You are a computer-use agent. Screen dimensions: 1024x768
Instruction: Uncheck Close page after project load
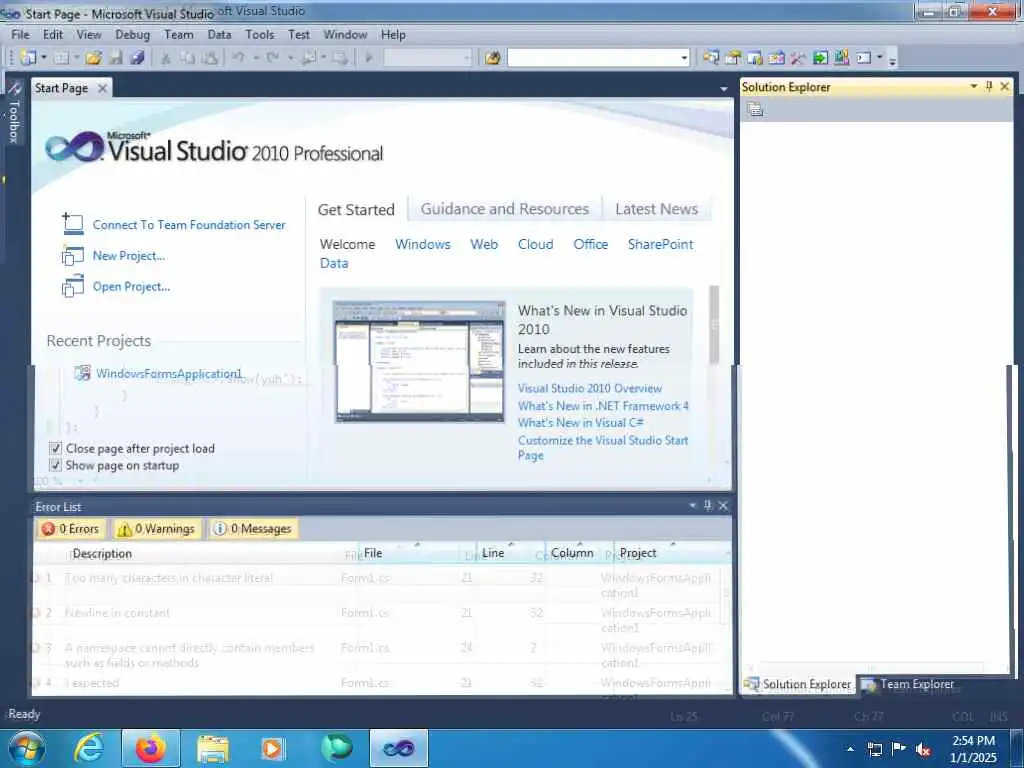coord(56,449)
